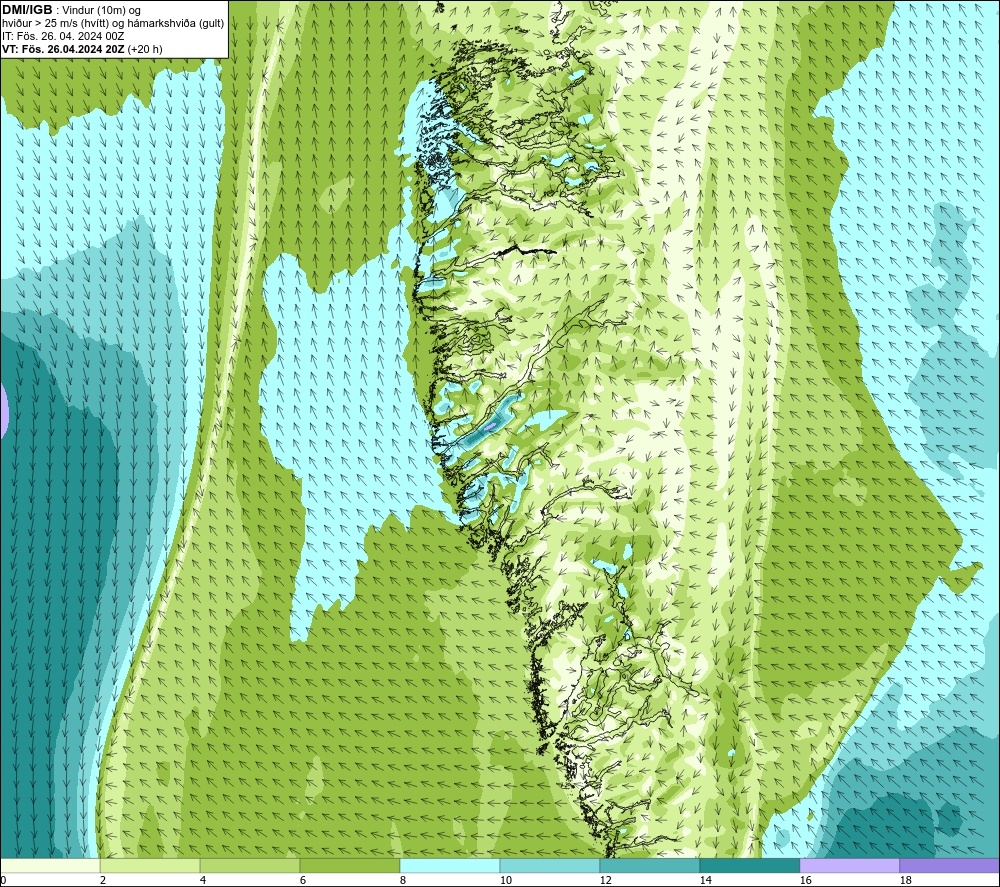Pick the 0–2 m/s pale cream swatch
This screenshot has height=887, width=1000.
(x=50, y=865)
